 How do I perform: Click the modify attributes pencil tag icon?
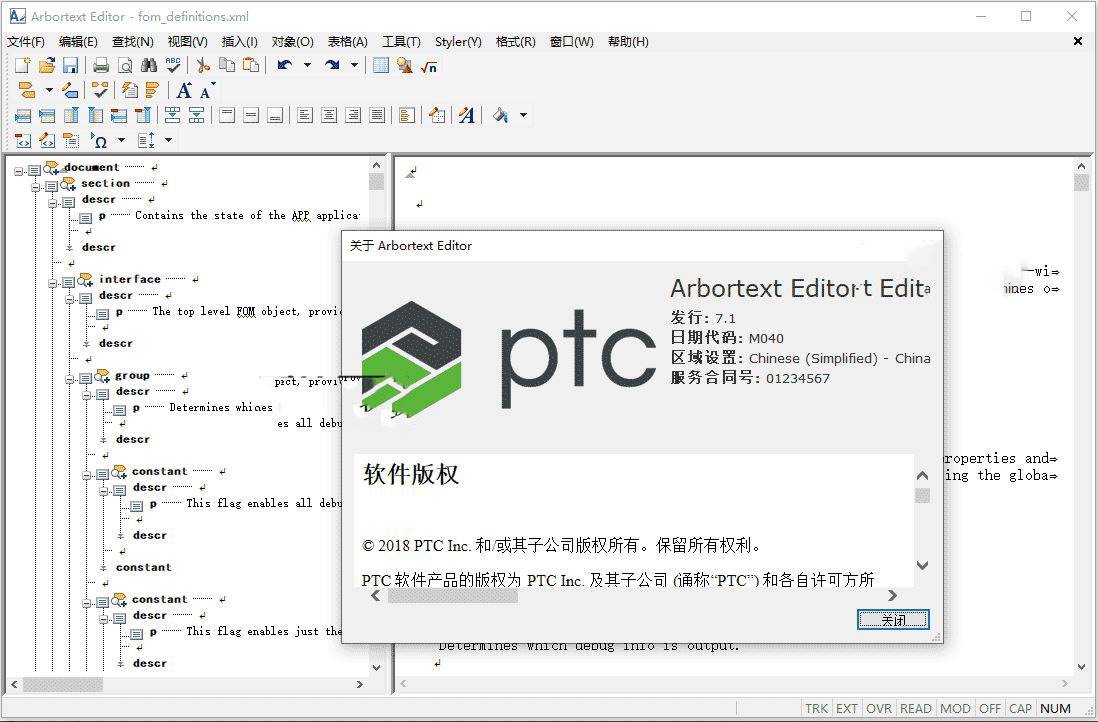click(70, 90)
